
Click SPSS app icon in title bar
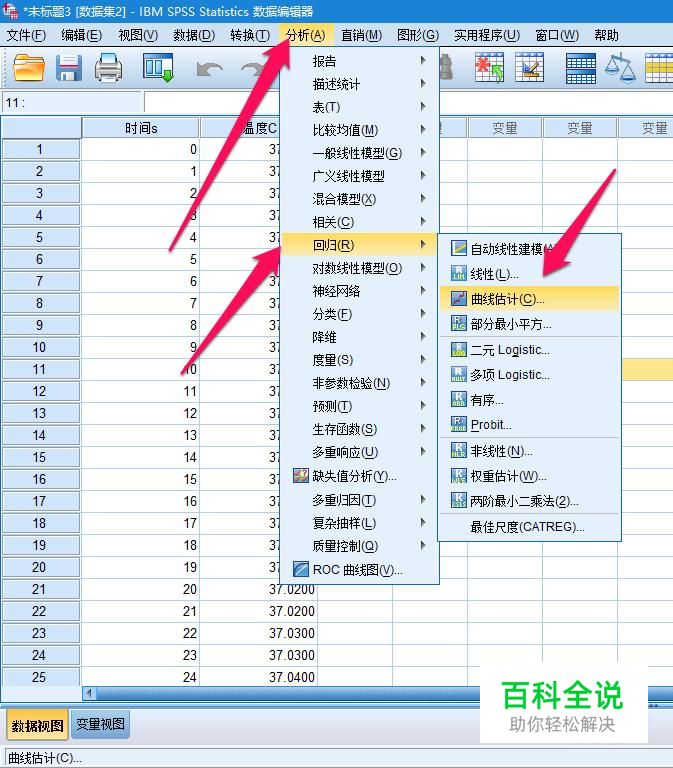coord(10,10)
